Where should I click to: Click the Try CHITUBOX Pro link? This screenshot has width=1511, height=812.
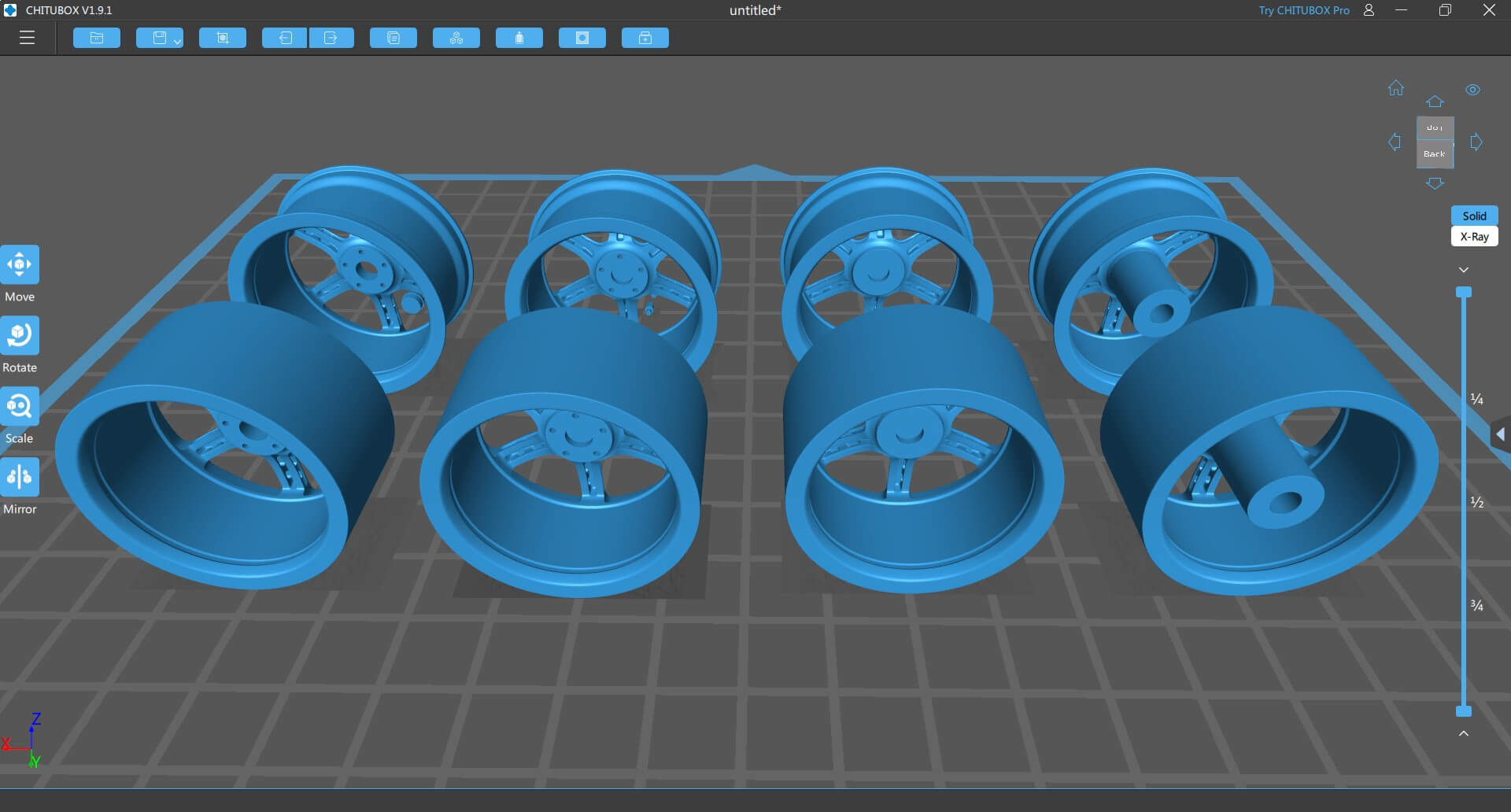point(1303,10)
